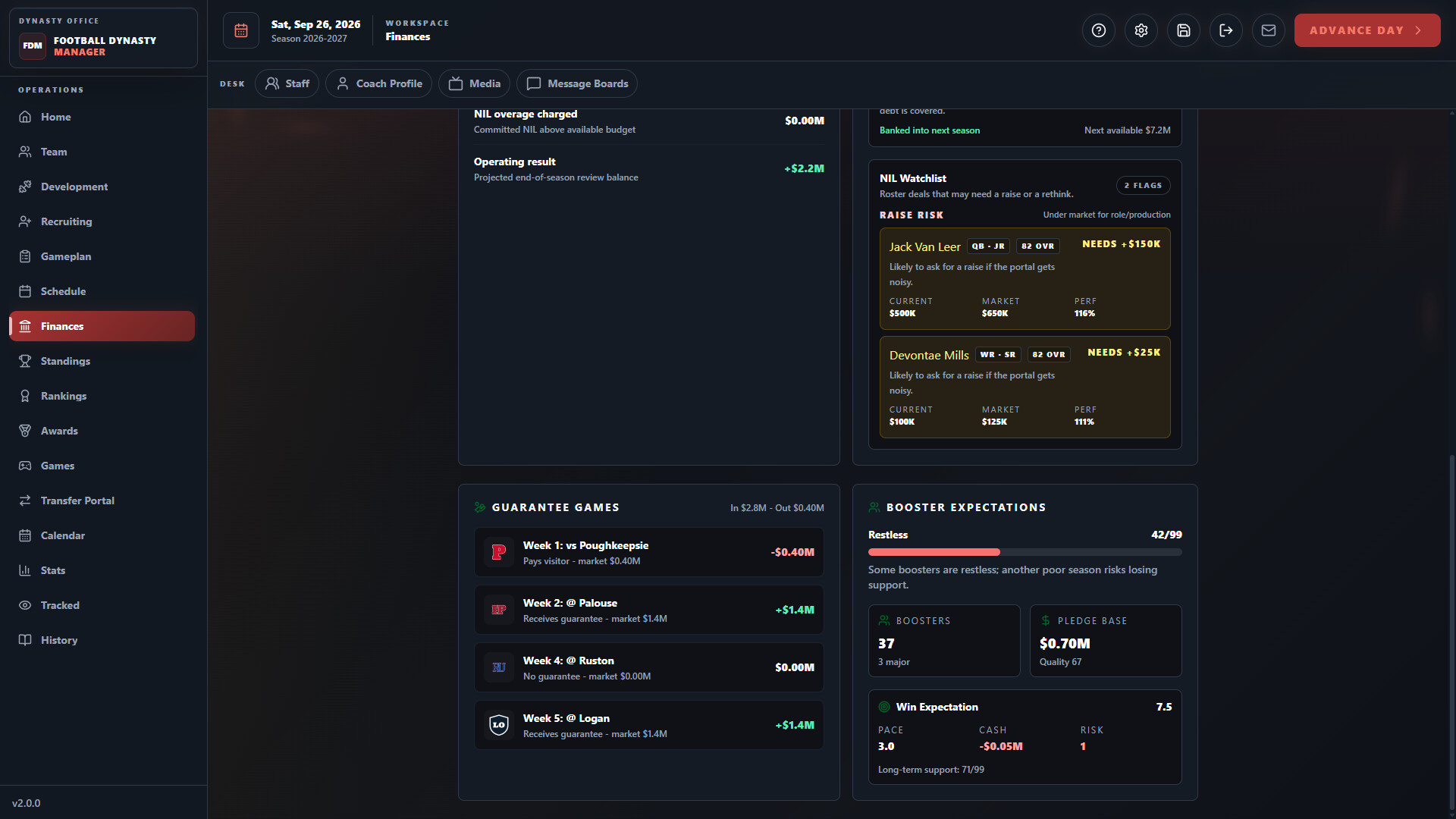
Task: Click the FDM logo badge
Action: coord(33,45)
